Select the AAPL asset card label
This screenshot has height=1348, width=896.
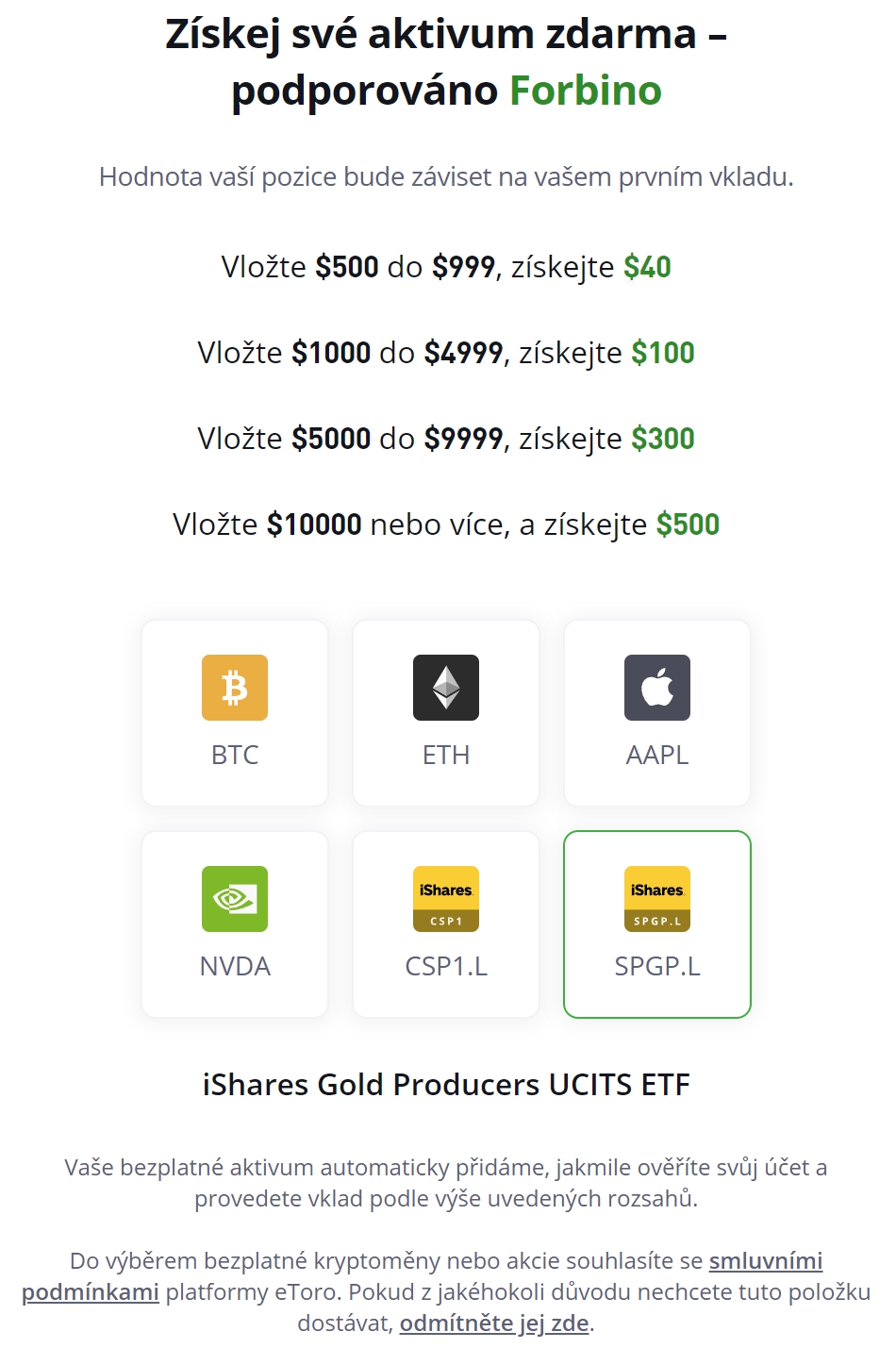pyautogui.click(x=657, y=756)
